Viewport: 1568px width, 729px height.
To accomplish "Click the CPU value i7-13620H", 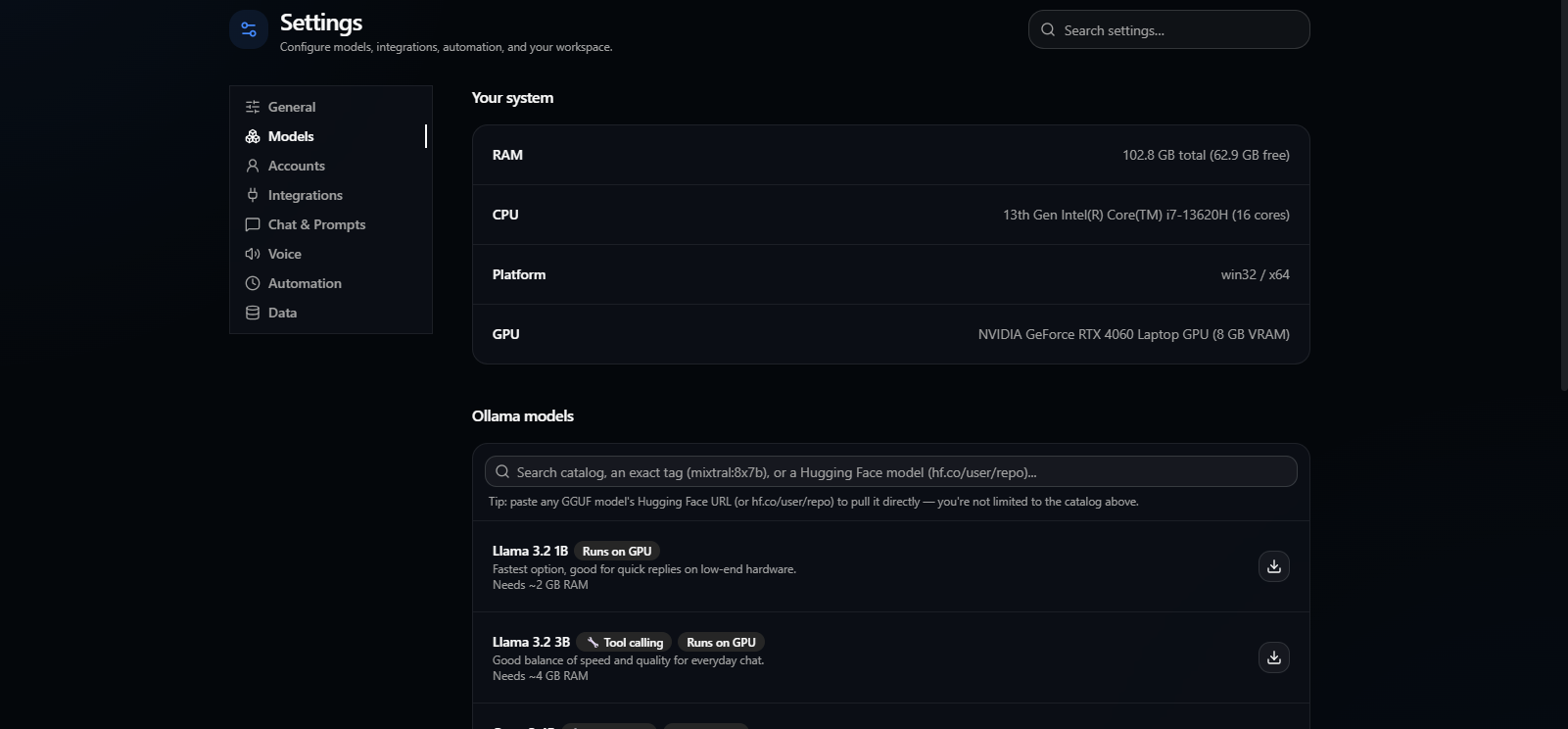I will (x=1146, y=215).
